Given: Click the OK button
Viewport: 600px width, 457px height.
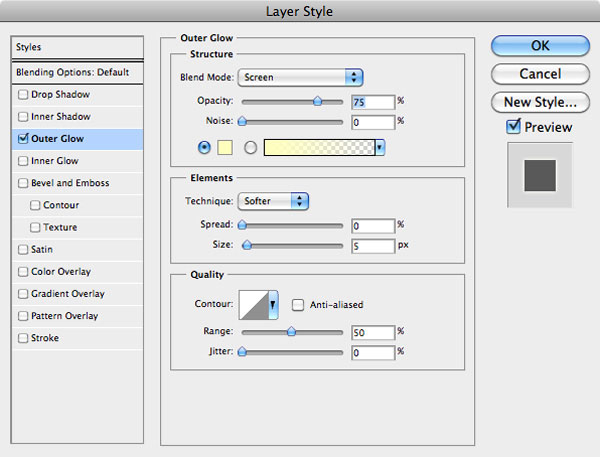Looking at the screenshot, I should pyautogui.click(x=539, y=47).
